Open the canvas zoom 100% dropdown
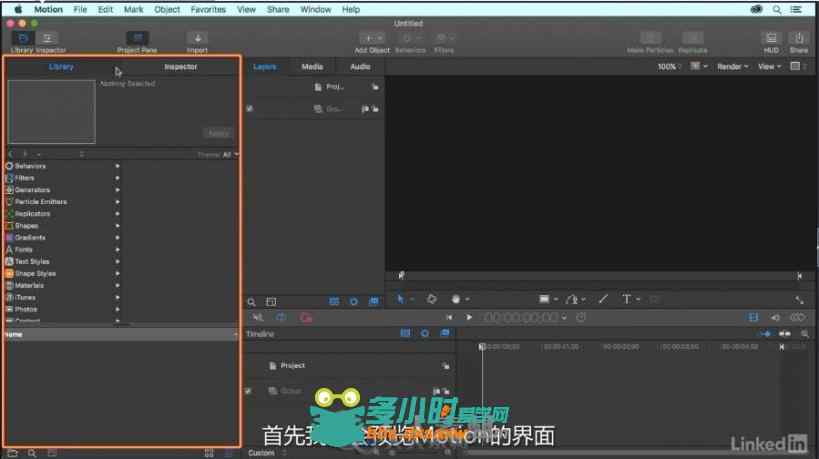819x459 pixels. [x=668, y=67]
